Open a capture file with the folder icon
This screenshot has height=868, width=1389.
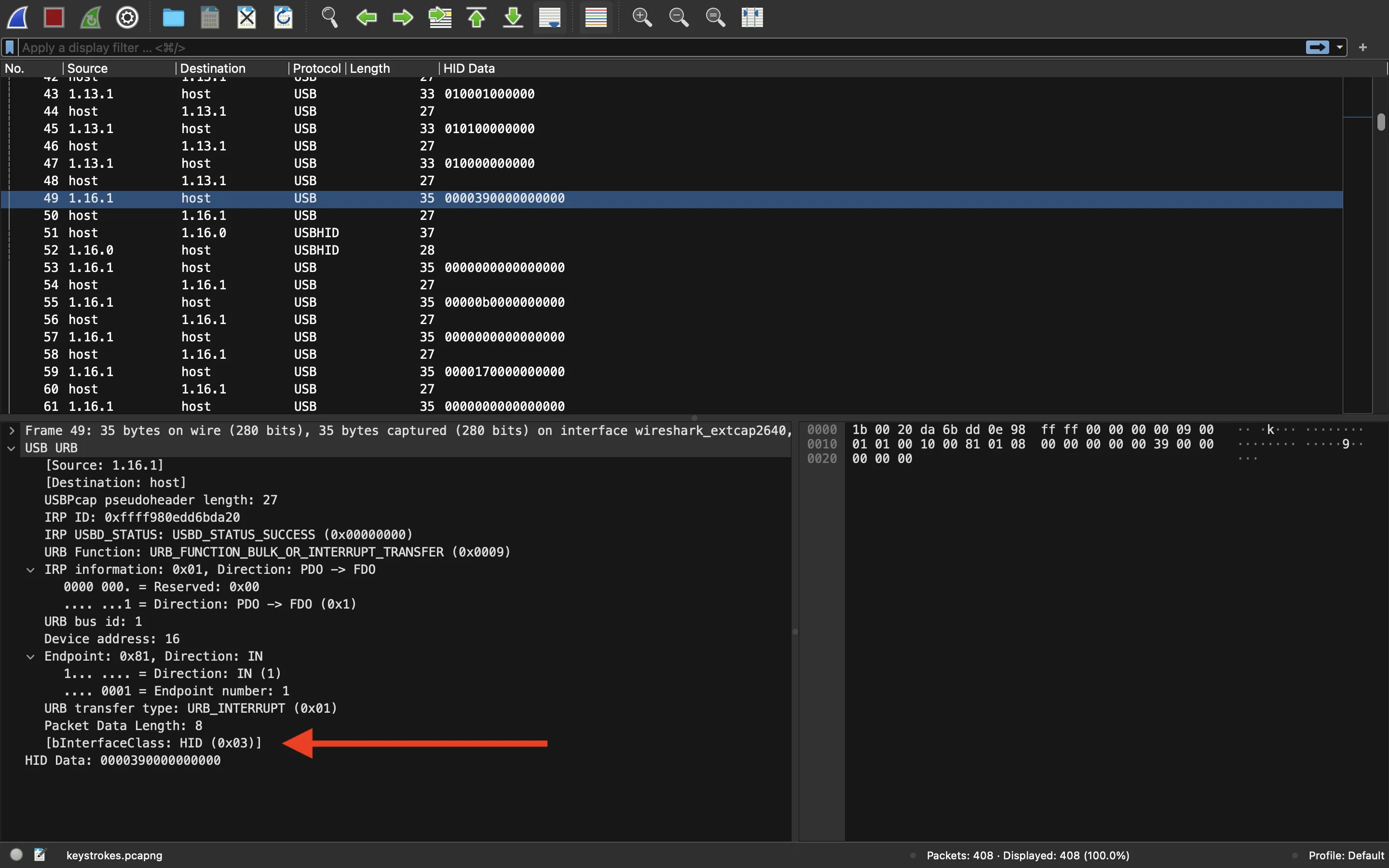pos(173,17)
